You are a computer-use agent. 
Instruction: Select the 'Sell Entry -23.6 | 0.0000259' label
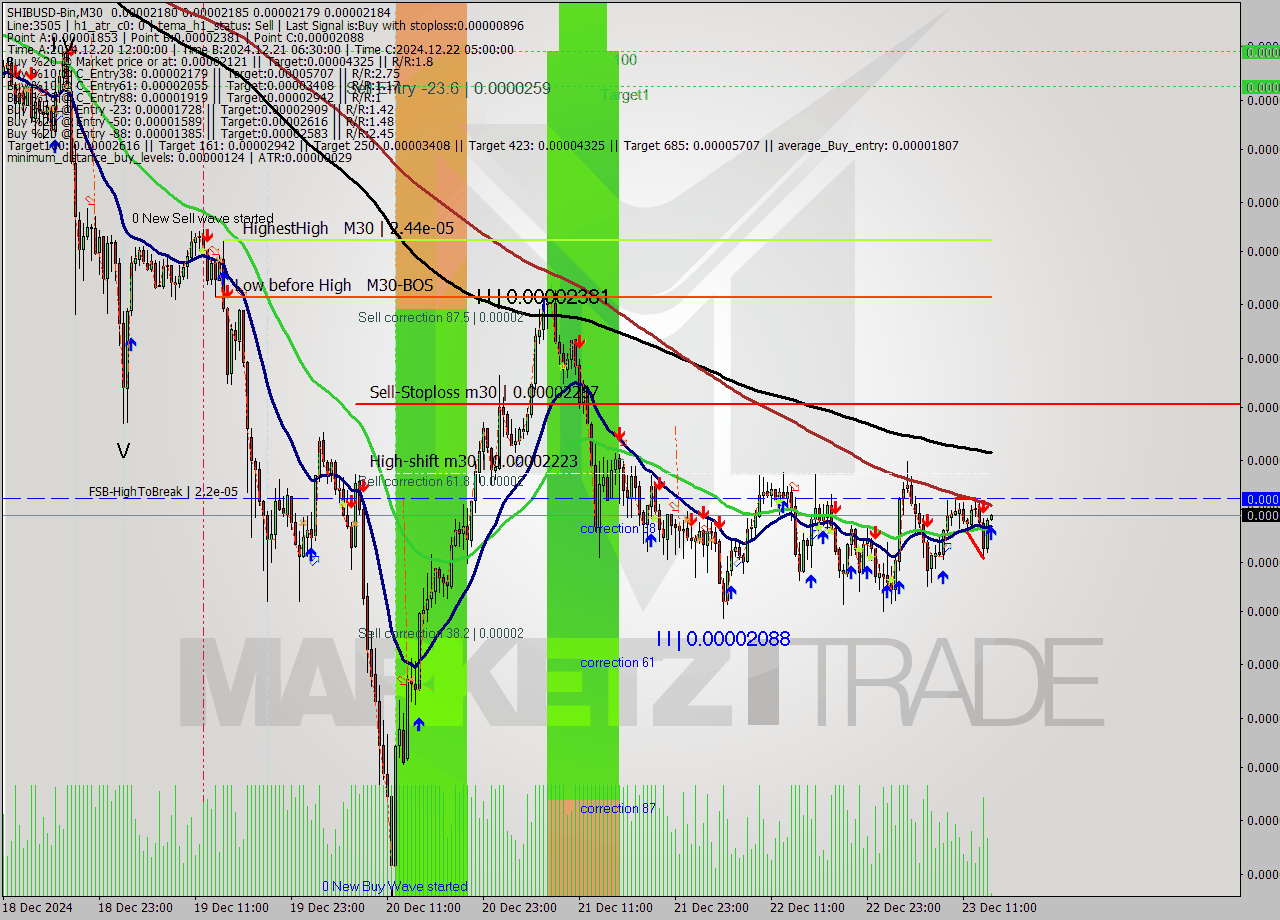pos(449,88)
